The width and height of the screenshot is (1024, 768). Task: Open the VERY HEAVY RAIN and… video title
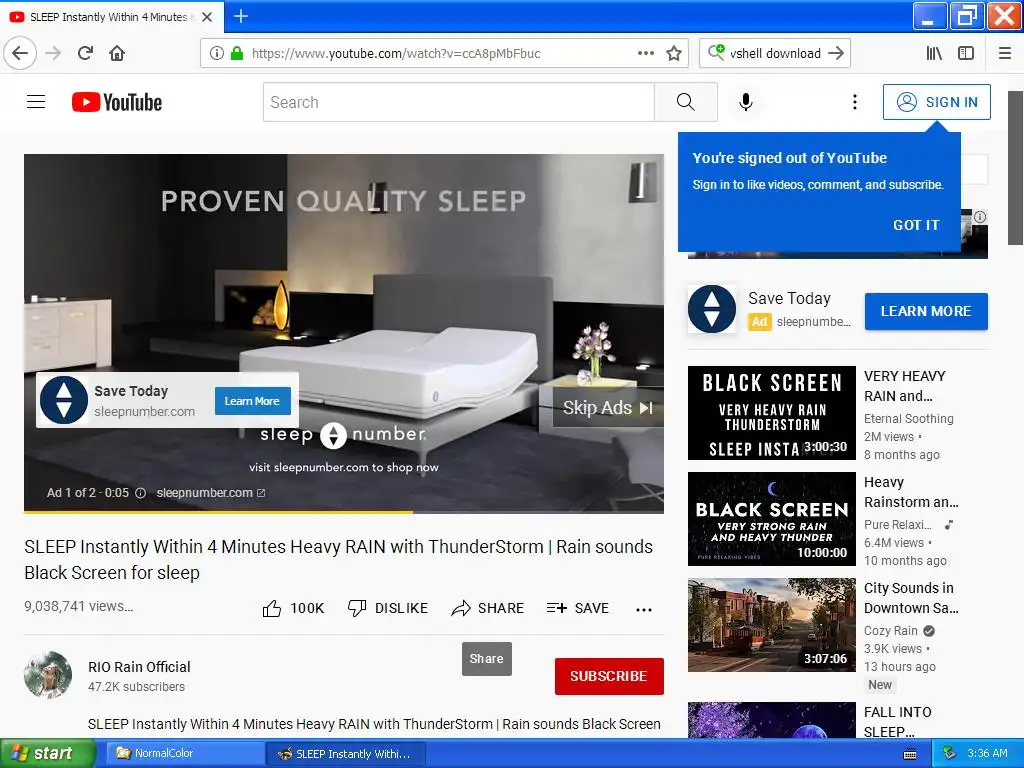tap(904, 386)
